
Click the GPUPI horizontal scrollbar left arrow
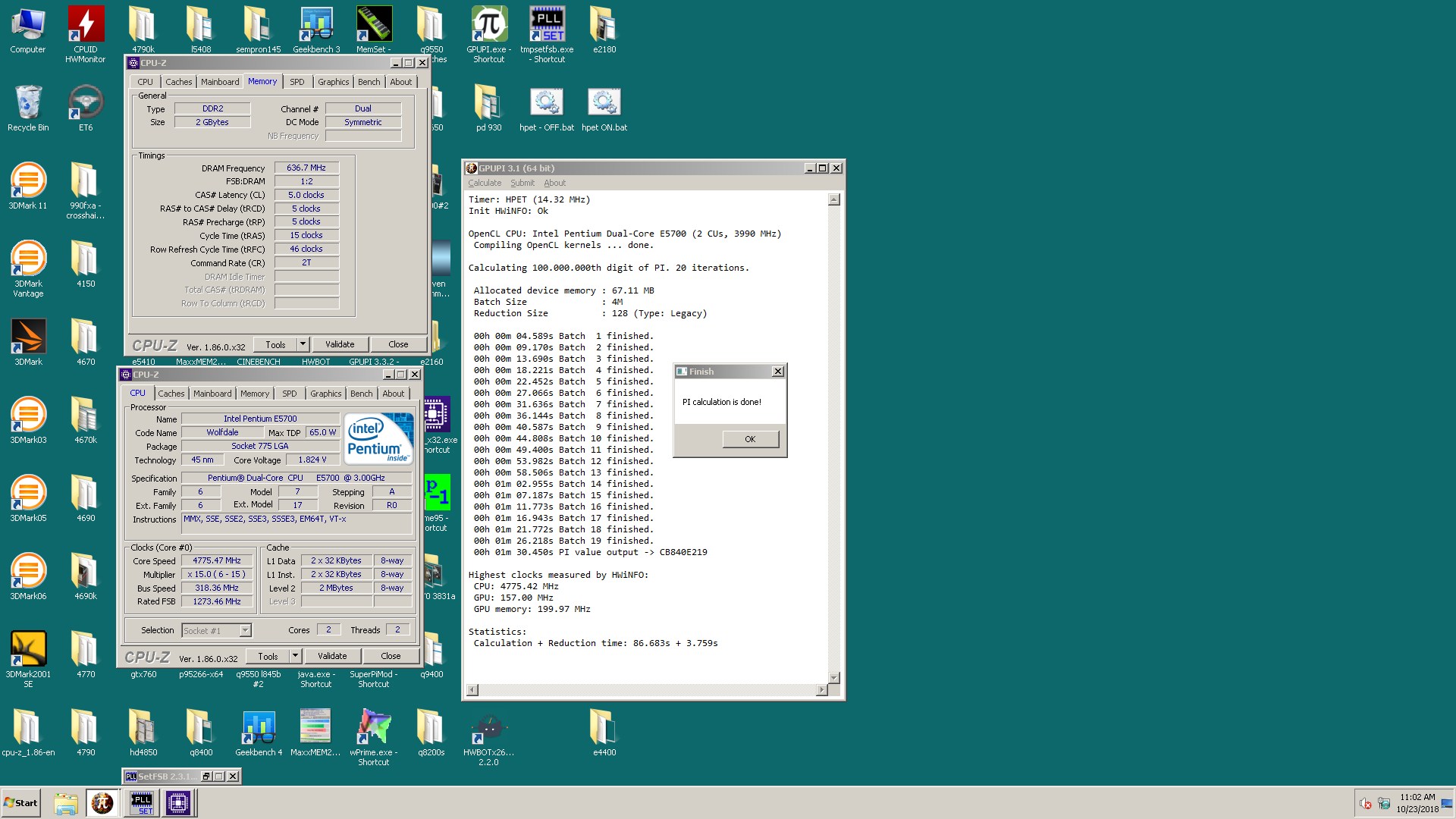(x=472, y=690)
